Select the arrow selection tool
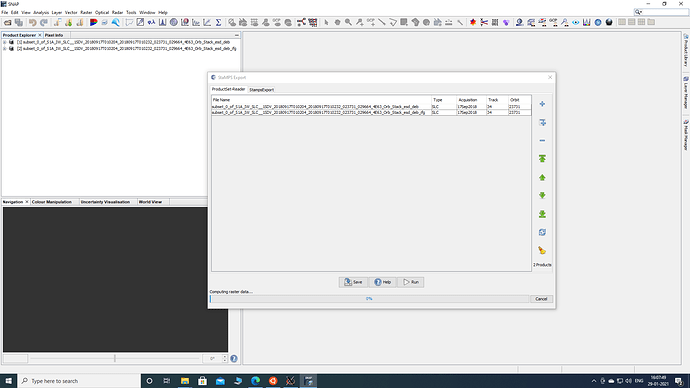Screen dimensions: 690x388 326,22
